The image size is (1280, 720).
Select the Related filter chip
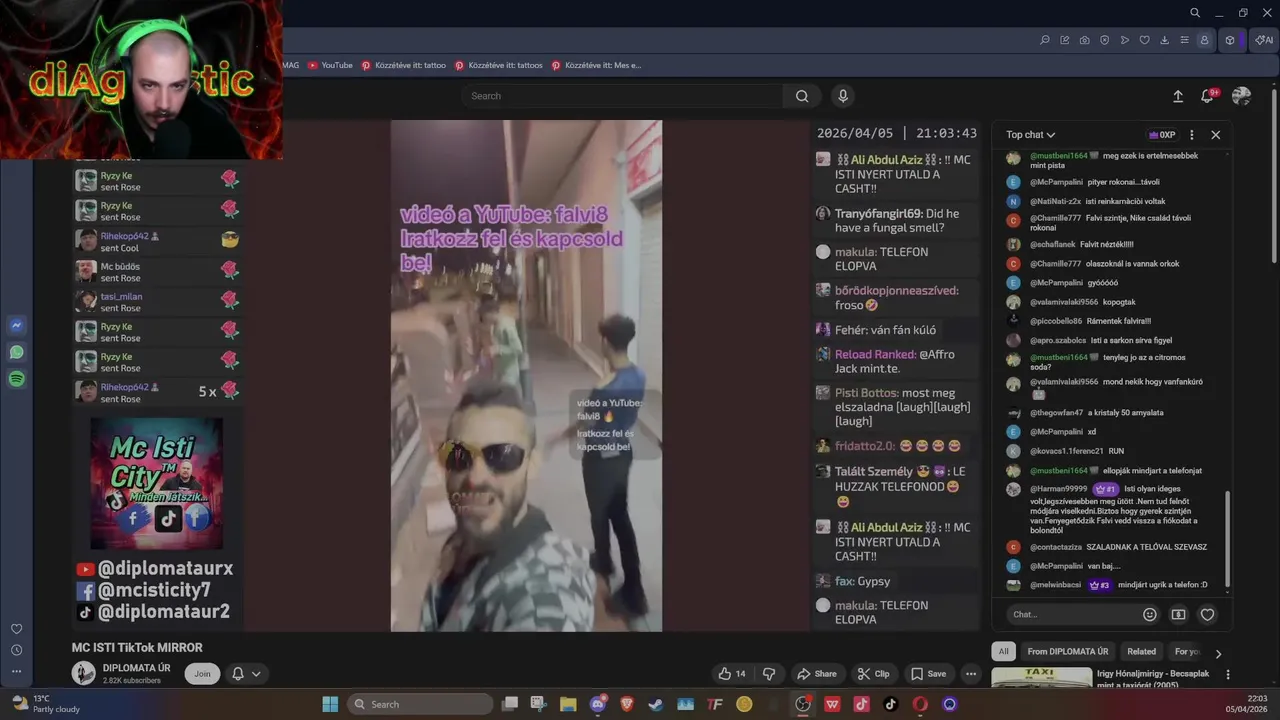(1141, 651)
